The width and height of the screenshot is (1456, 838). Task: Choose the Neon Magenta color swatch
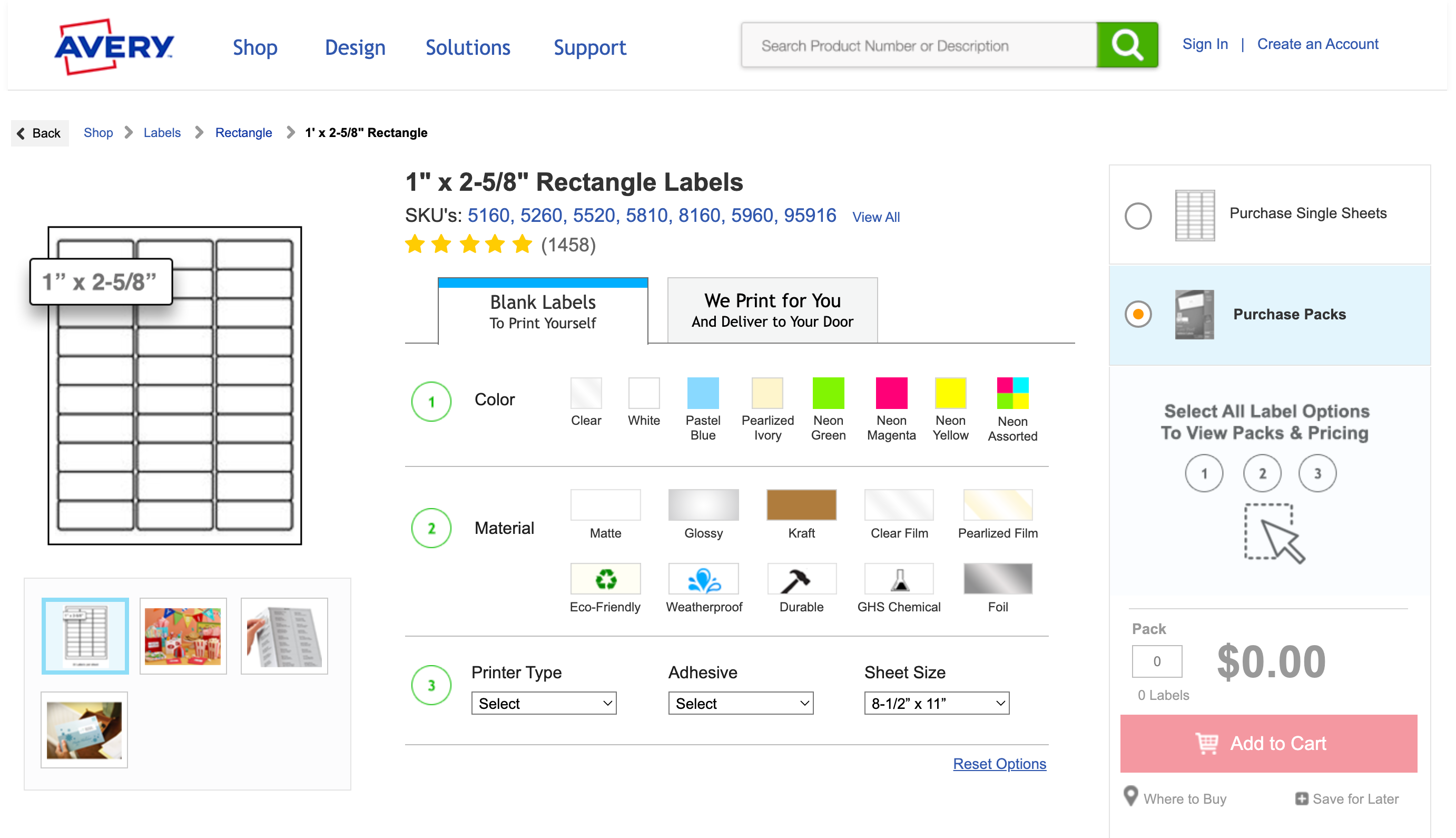[x=891, y=393]
